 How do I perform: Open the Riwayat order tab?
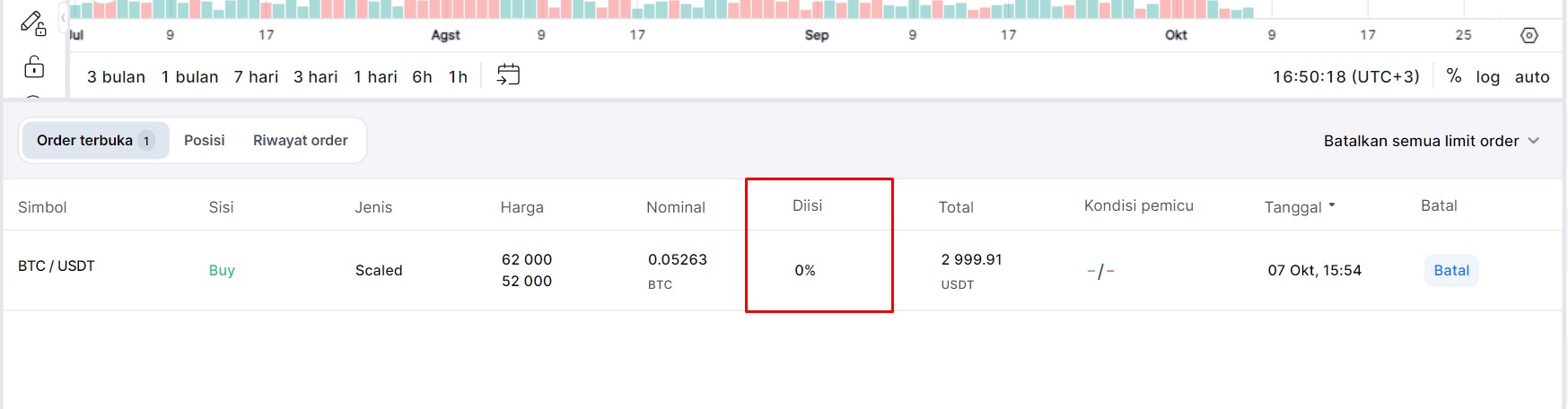coord(300,141)
